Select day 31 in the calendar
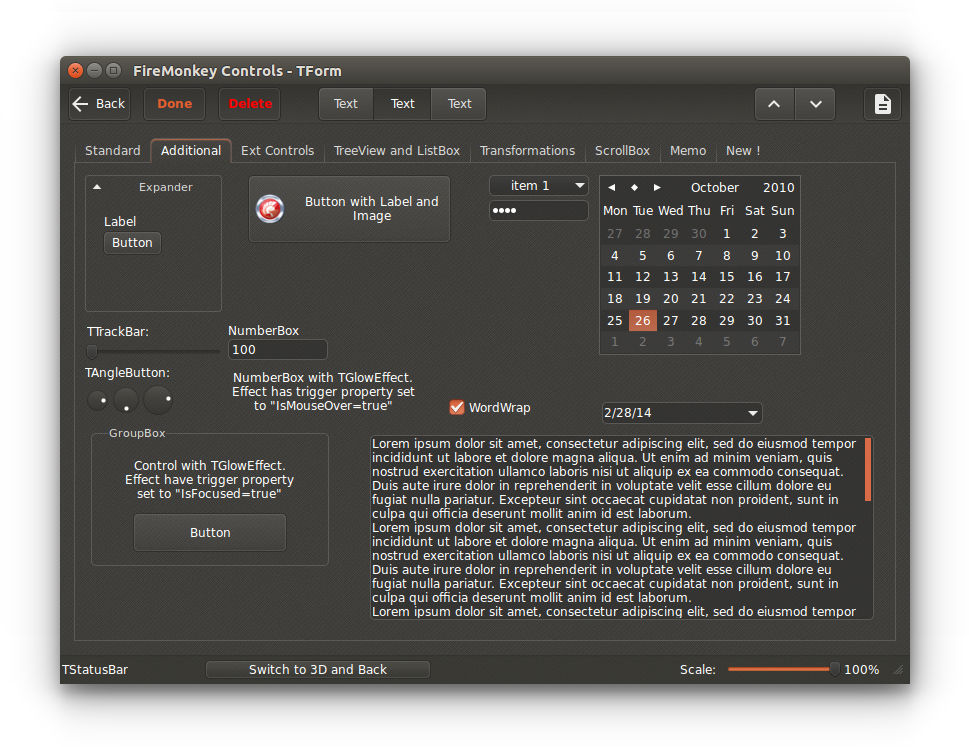The width and height of the screenshot is (969, 747). click(x=782, y=321)
